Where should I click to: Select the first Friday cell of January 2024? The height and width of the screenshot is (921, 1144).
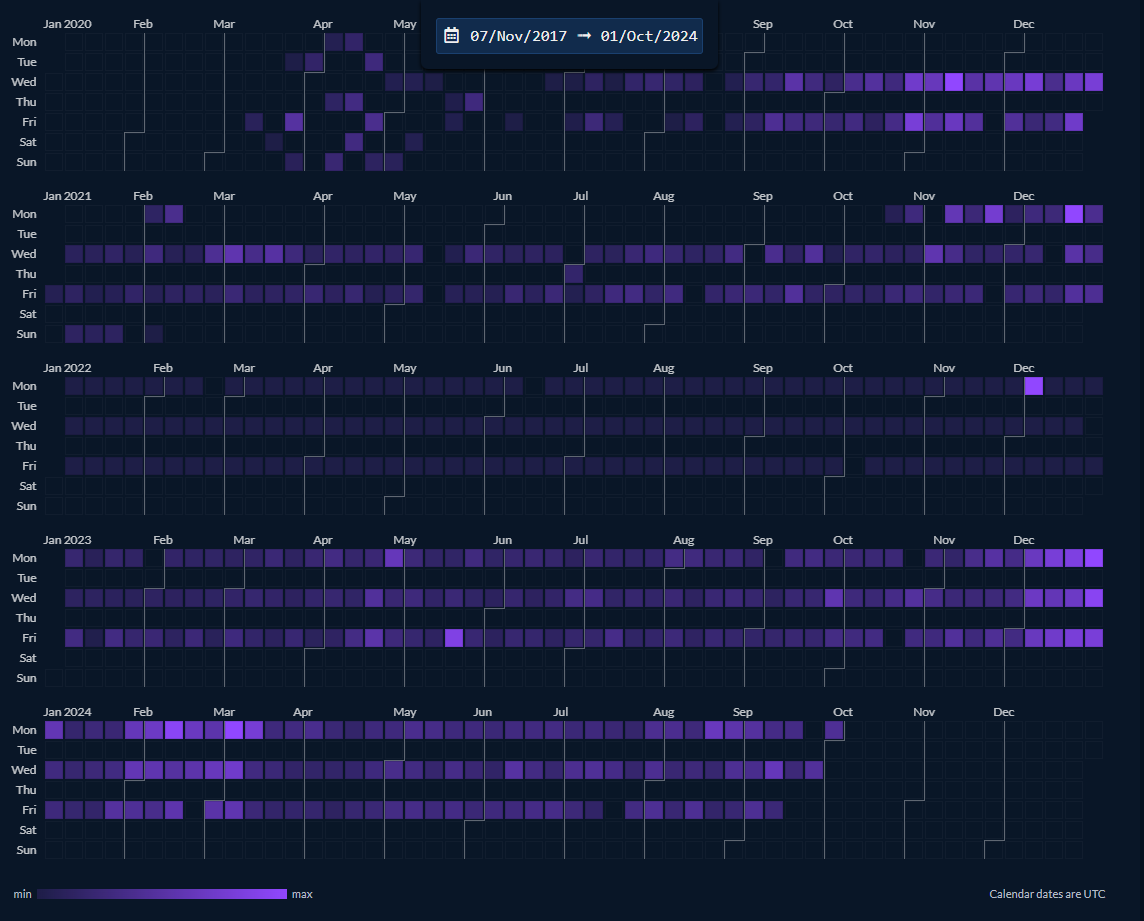[54, 810]
